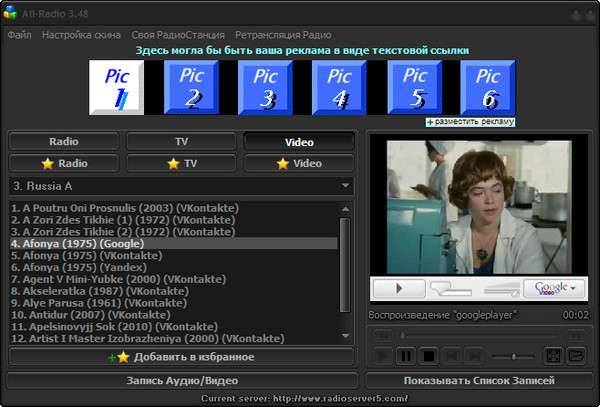The image size is (600, 407).
Task: Show starred Video favorites
Action: tap(299, 163)
